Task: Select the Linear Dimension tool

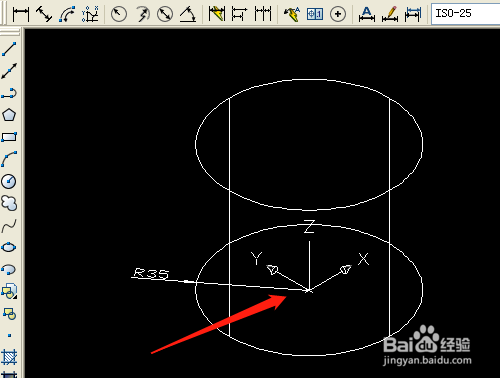Action: pos(21,14)
